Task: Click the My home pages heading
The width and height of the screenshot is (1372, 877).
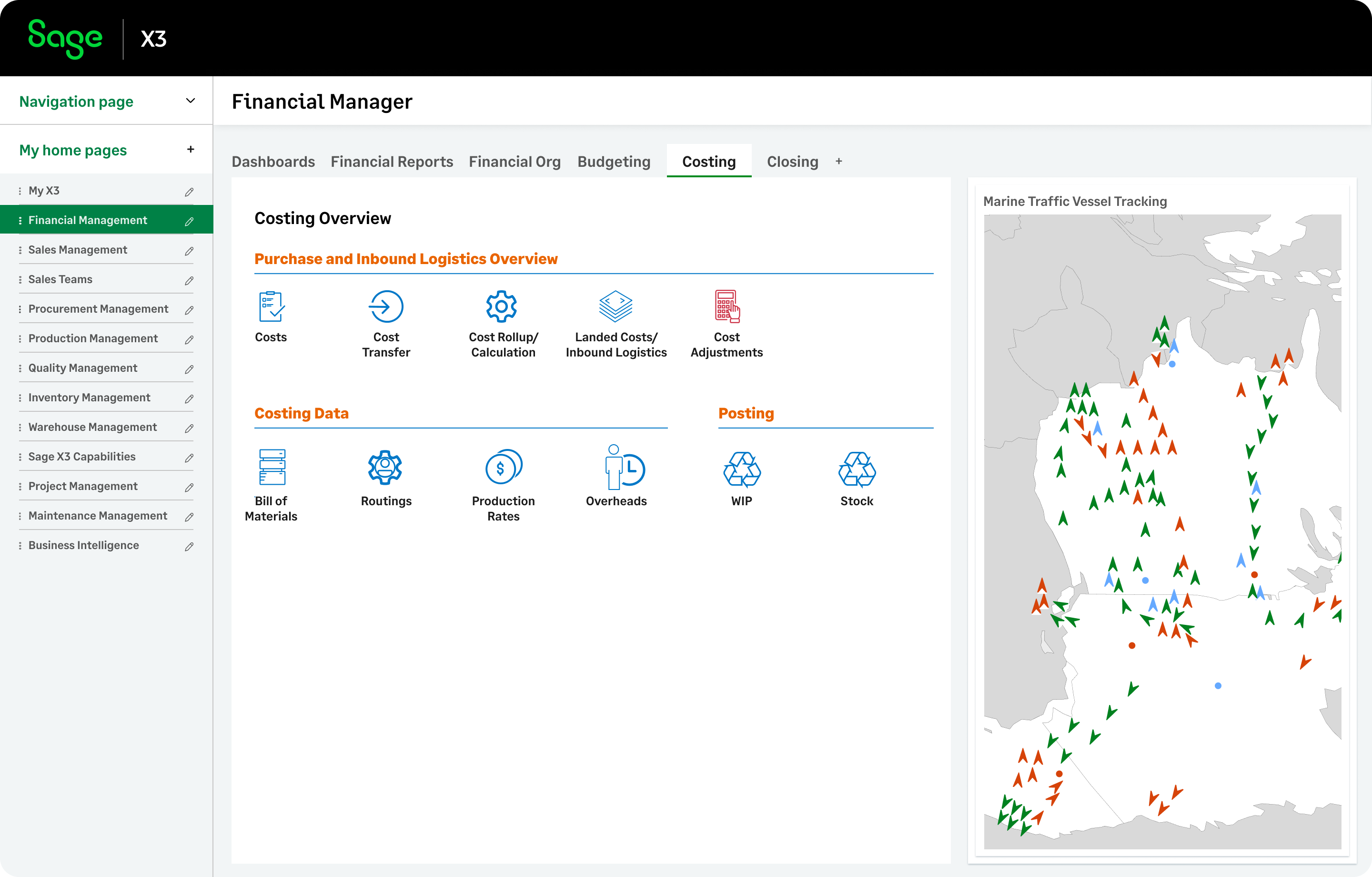Action: click(x=73, y=150)
